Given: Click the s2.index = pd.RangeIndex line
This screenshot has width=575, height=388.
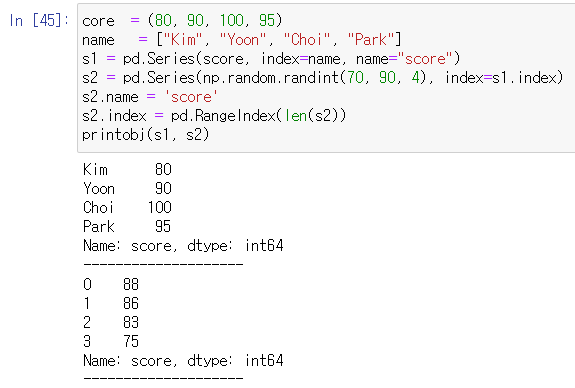Looking at the screenshot, I should tap(214, 116).
